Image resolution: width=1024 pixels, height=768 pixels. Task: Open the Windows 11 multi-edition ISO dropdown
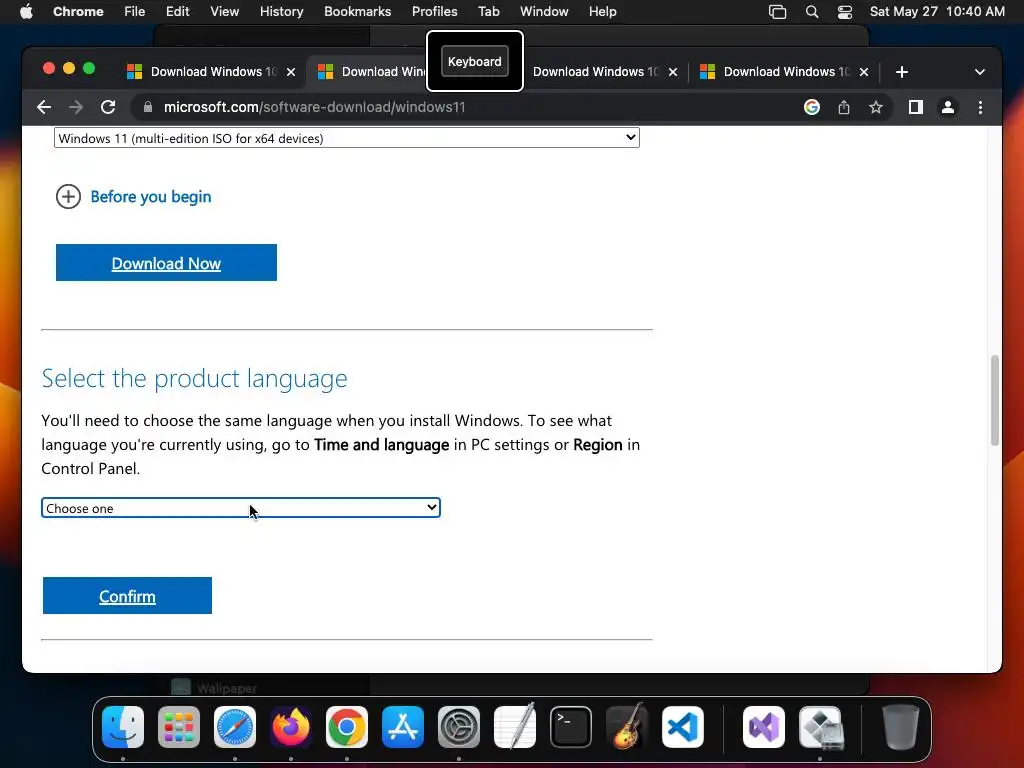[347, 138]
